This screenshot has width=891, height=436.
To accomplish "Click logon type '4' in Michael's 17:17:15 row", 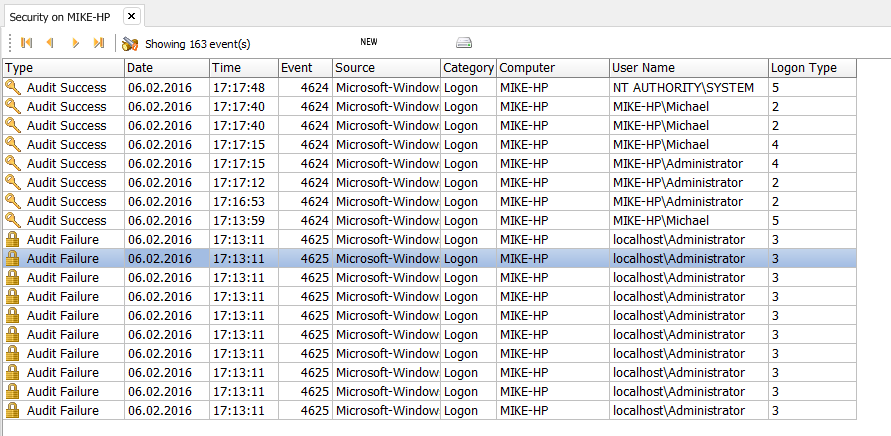I will click(776, 144).
